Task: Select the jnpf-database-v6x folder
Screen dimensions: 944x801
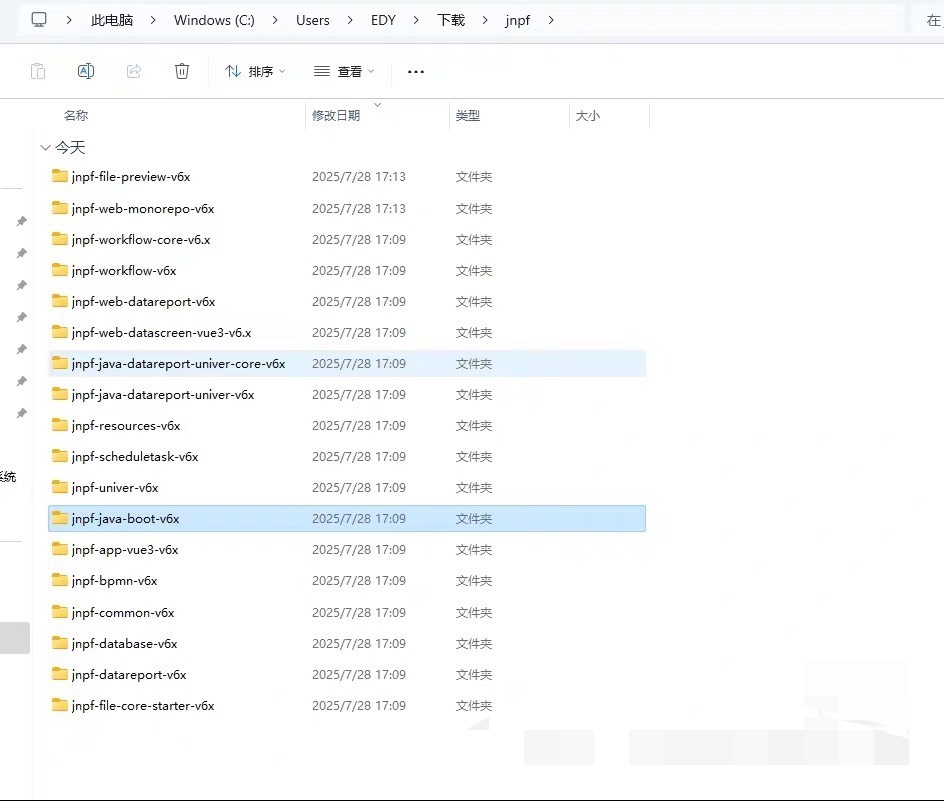Action: click(x=125, y=644)
